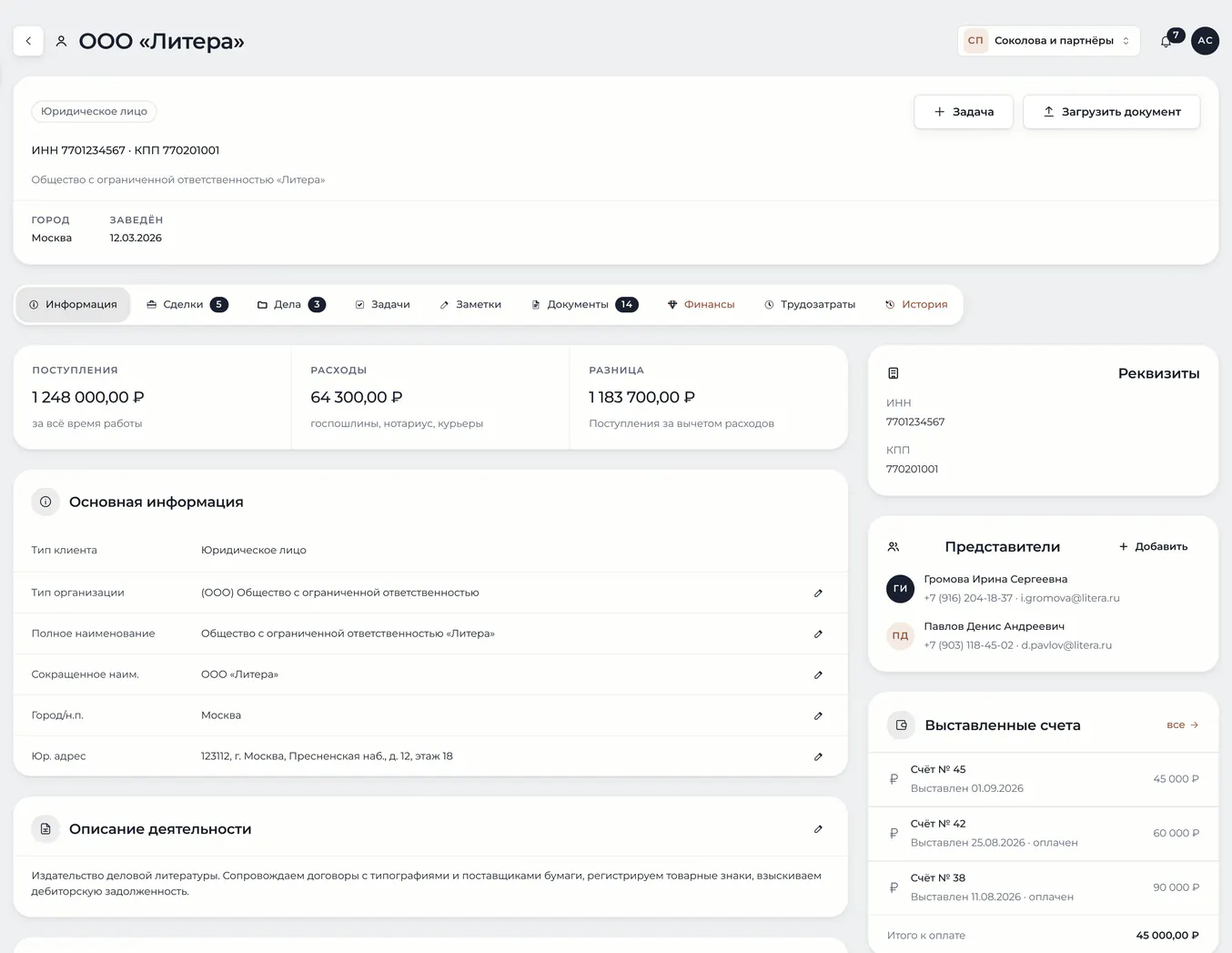Viewport: 1232px width, 953px height.
Task: Open the AC user avatar menu
Action: (x=1205, y=40)
